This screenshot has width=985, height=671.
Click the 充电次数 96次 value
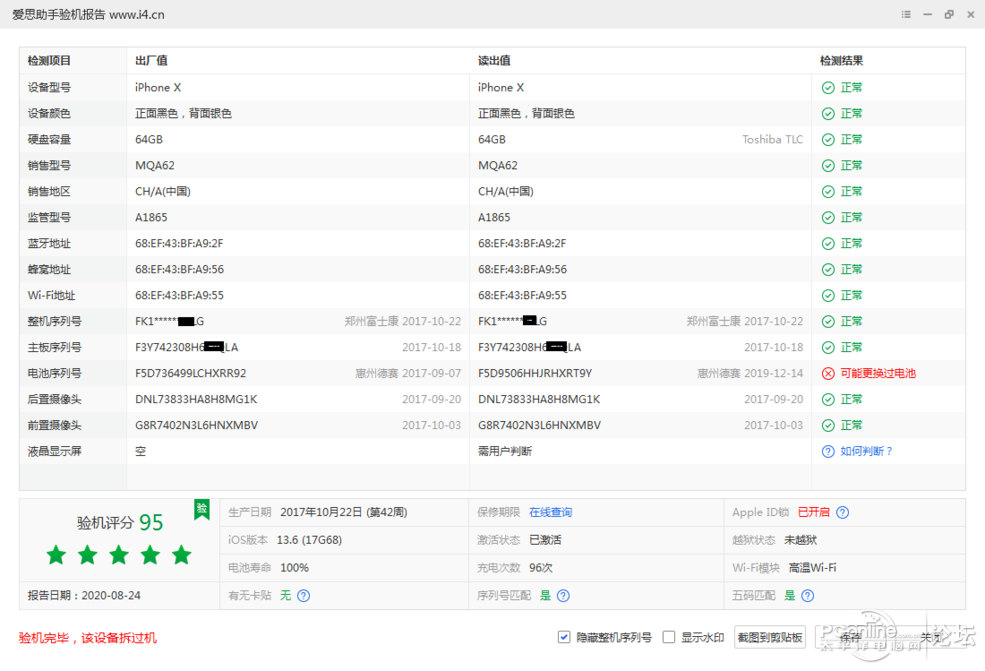(x=541, y=568)
